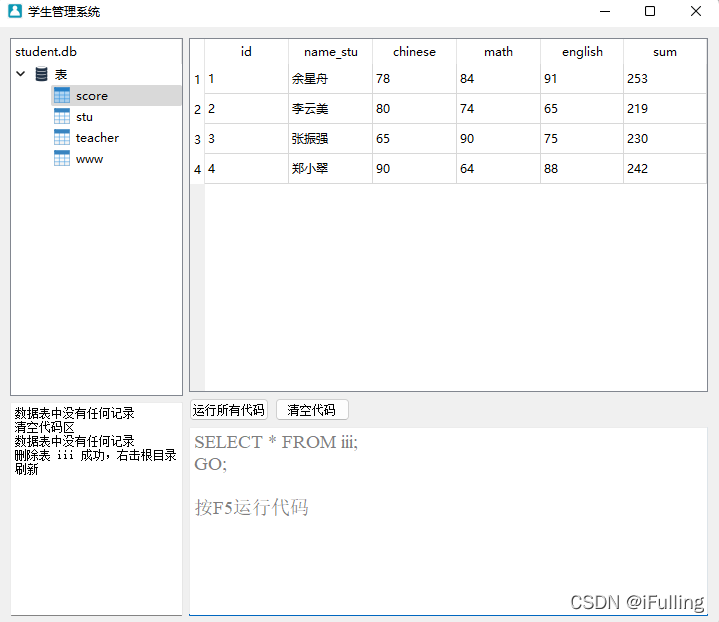Select row header number 3
This screenshot has width=719, height=622.
pos(197,139)
